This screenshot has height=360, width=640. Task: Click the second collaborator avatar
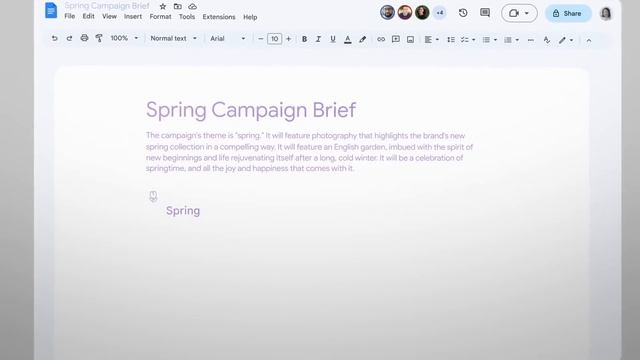click(x=405, y=12)
